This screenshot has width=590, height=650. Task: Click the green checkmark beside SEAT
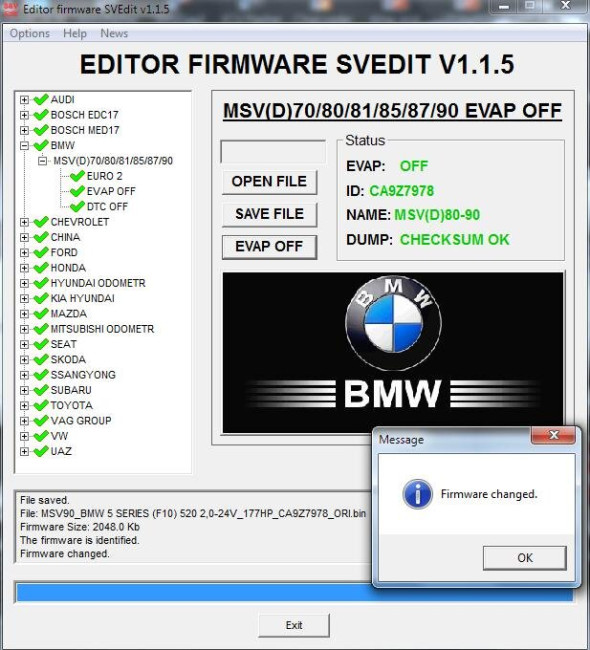pyautogui.click(x=41, y=344)
